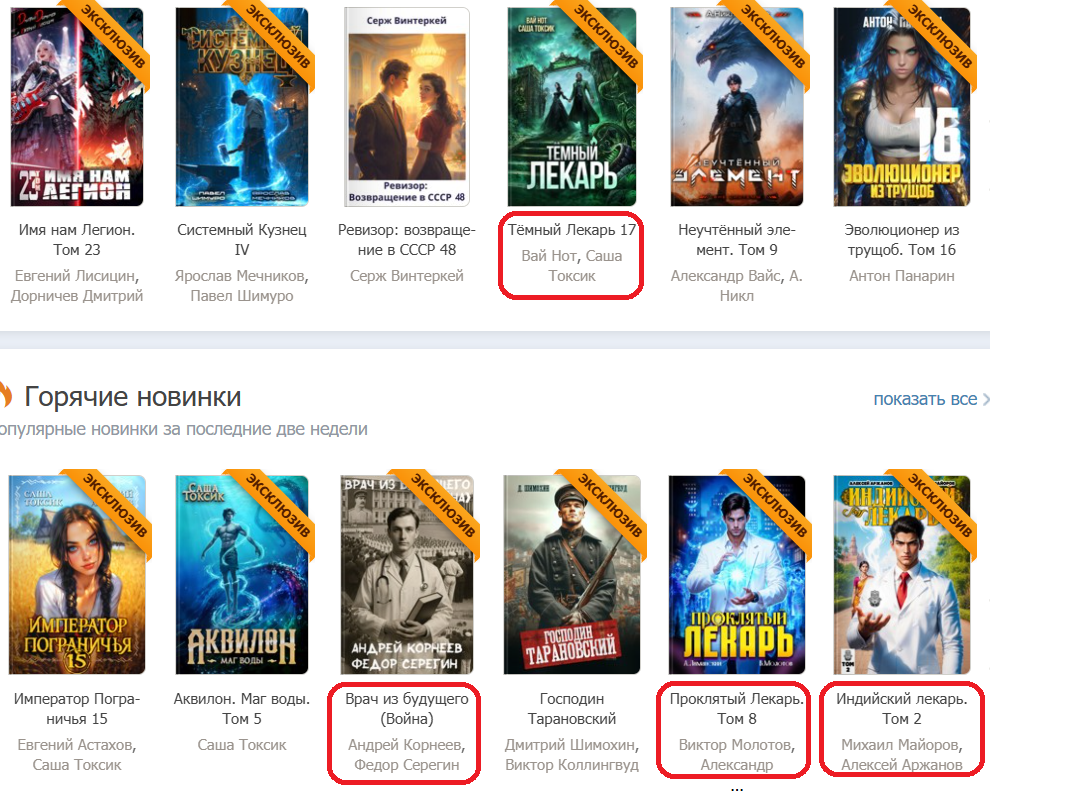This screenshot has width=1071, height=794.
Task: Click Эксклюзив ribbon on Индийский лекарь cover
Action: click(939, 504)
